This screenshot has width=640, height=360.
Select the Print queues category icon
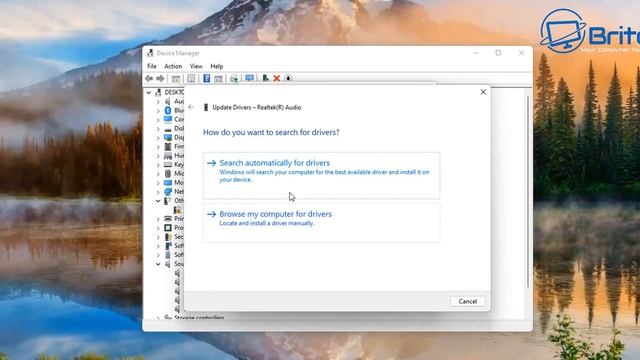(168, 219)
